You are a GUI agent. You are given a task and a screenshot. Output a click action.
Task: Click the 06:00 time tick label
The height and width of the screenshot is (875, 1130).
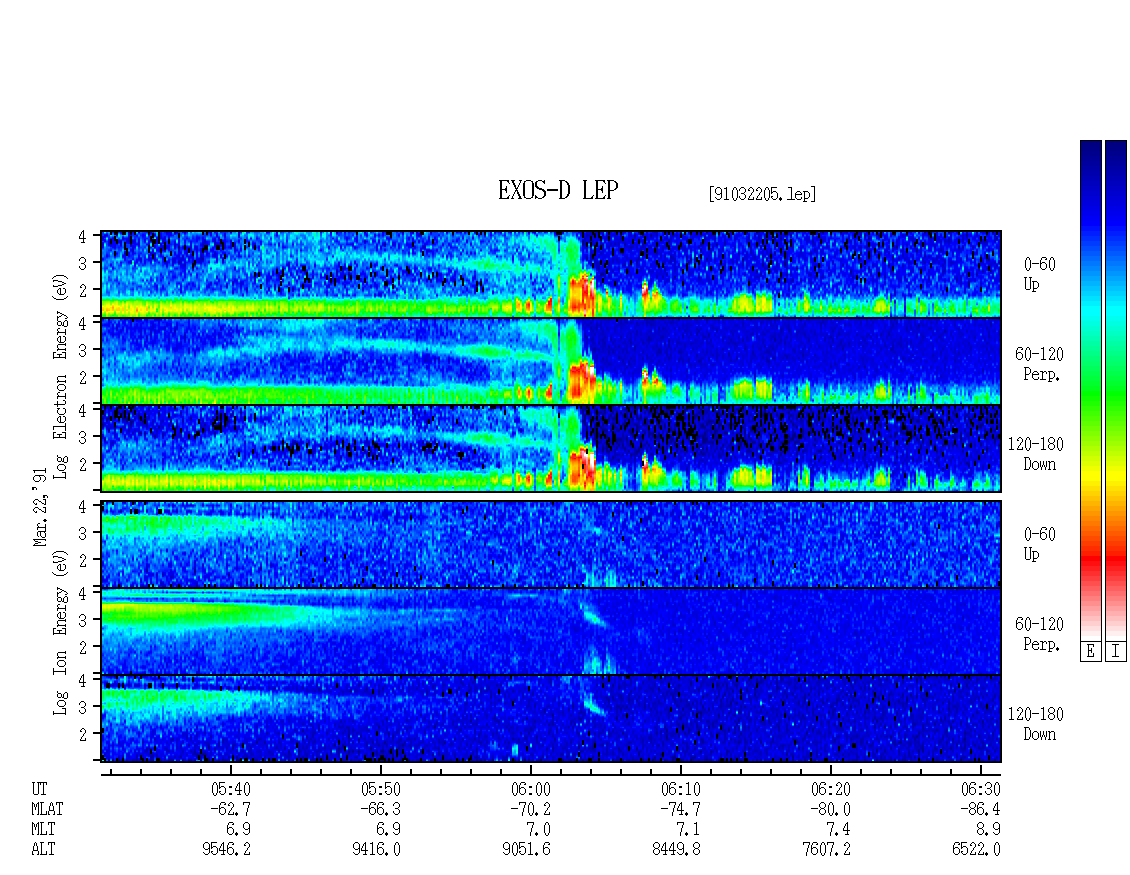click(530, 789)
